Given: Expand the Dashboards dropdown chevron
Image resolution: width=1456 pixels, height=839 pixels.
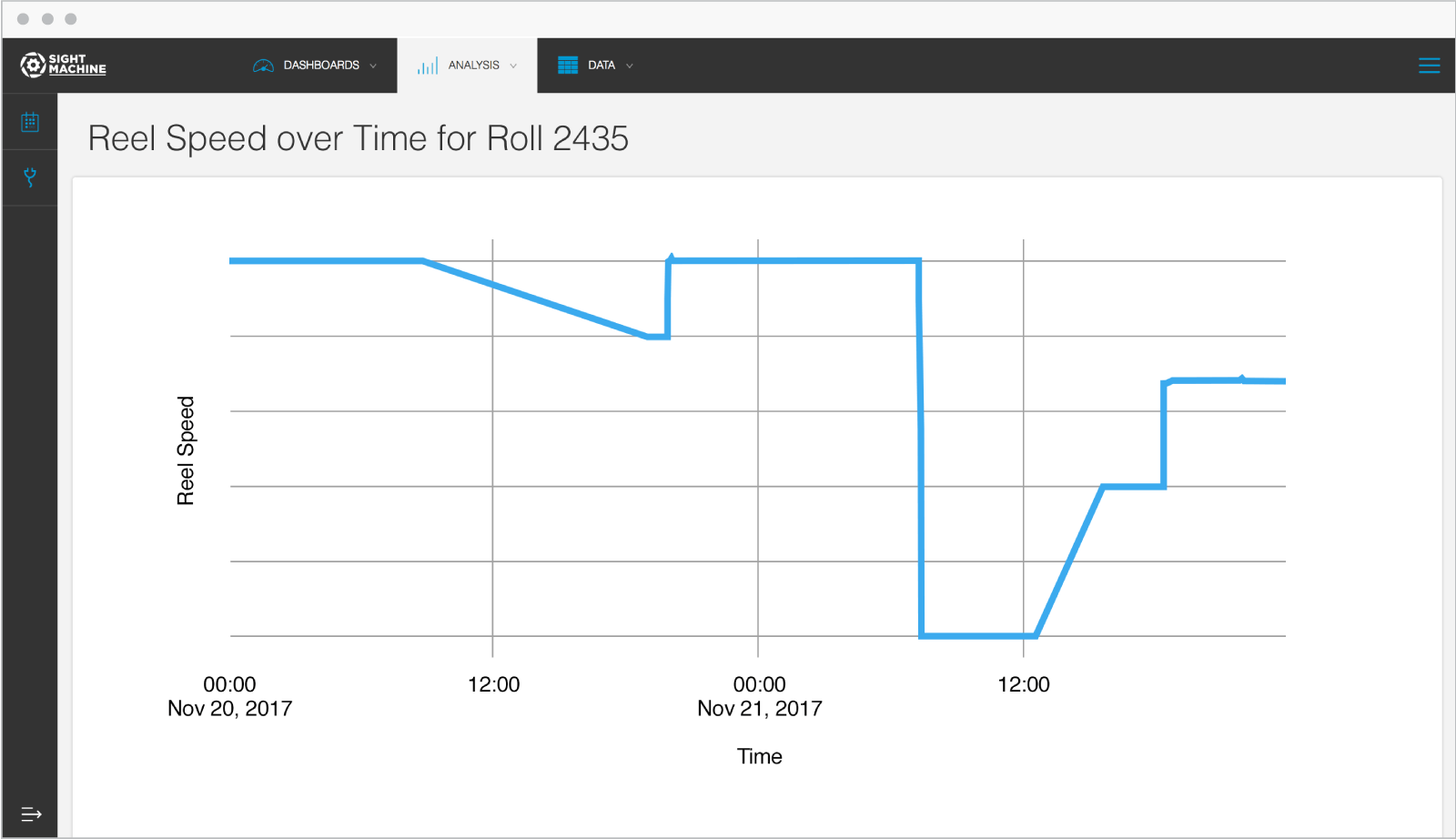Looking at the screenshot, I should pyautogui.click(x=373, y=66).
